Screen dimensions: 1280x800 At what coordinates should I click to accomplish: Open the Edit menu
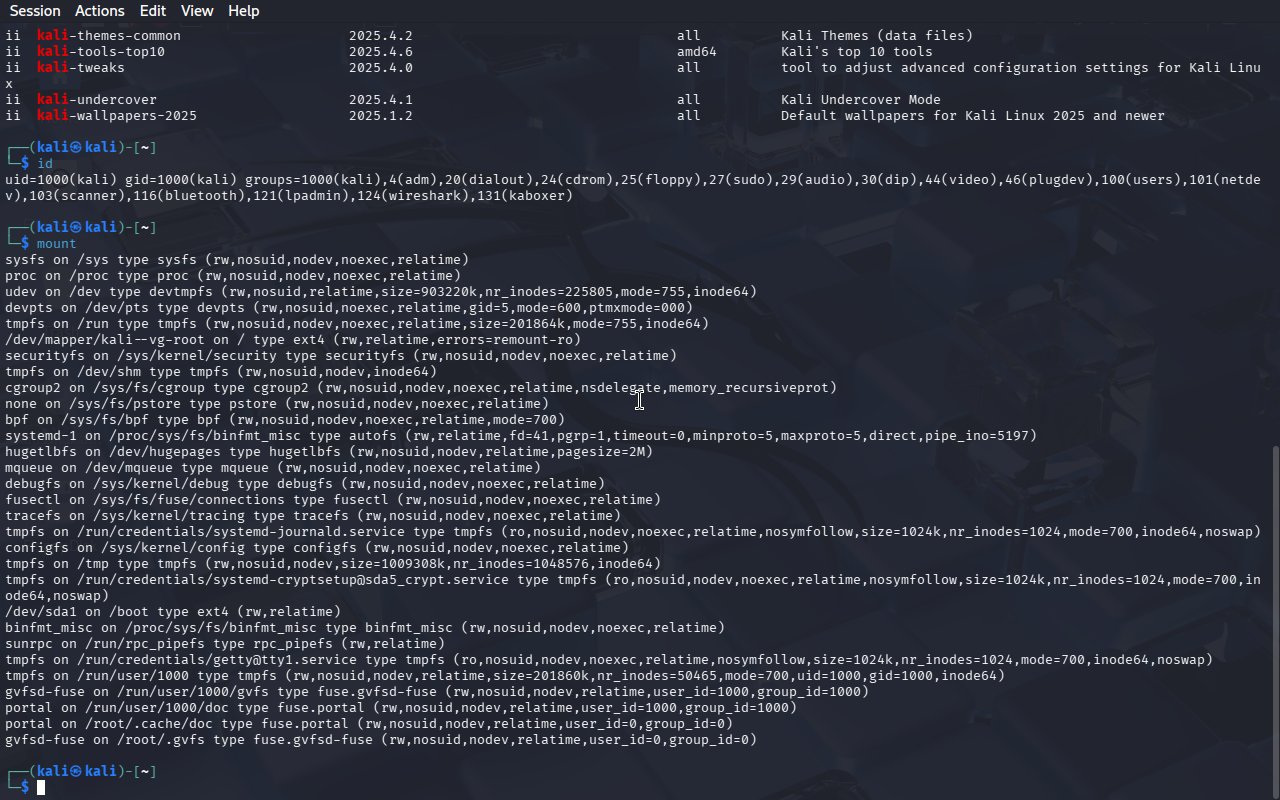[x=153, y=11]
